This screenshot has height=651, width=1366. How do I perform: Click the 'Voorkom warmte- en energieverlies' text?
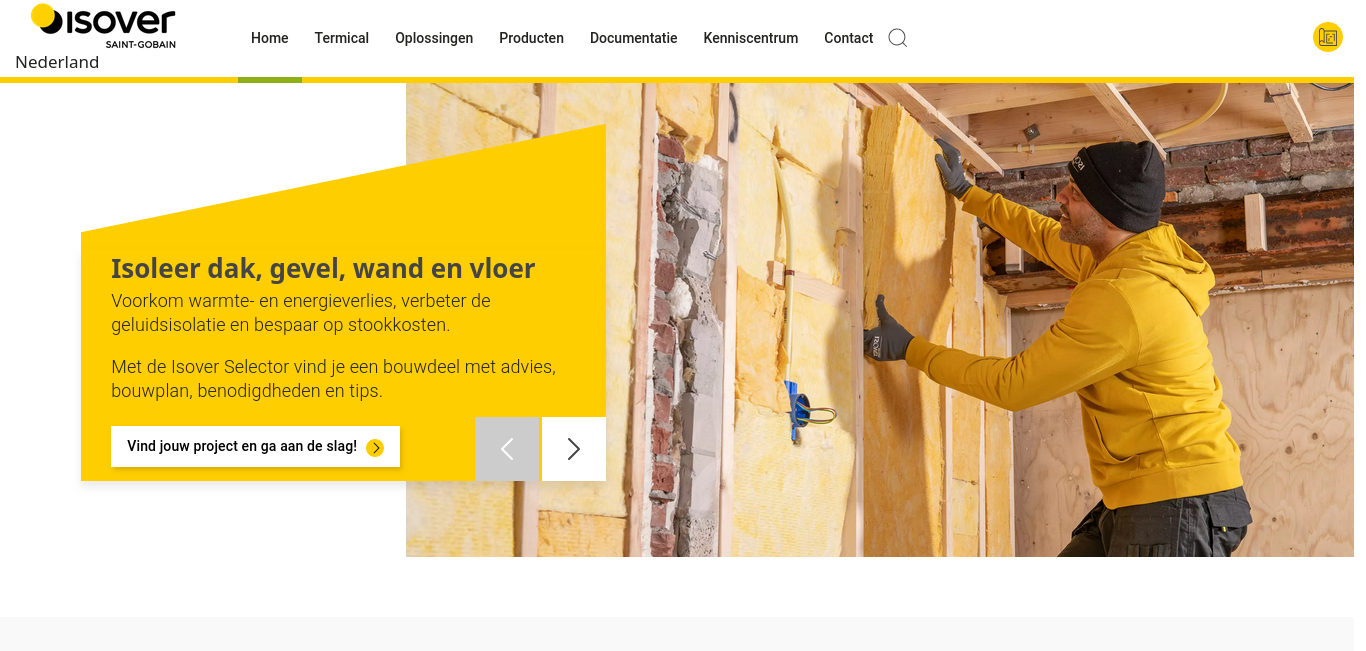click(x=301, y=313)
